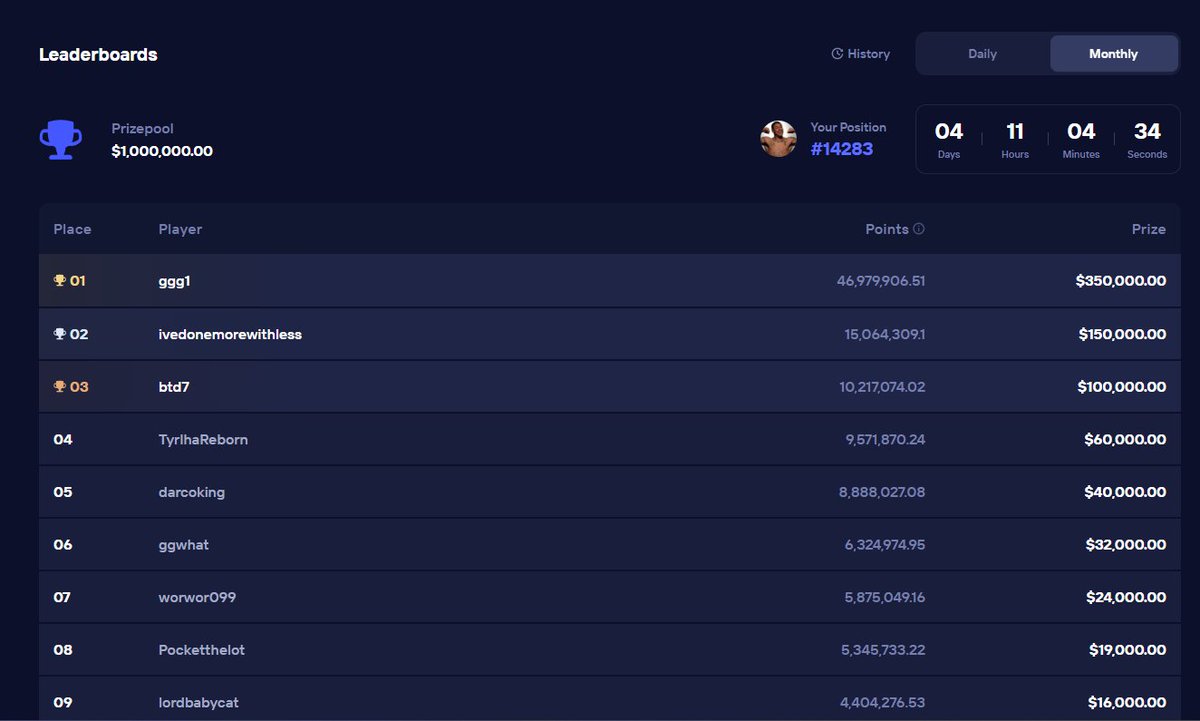Click the $150,000.00 prize
Image resolution: width=1200 pixels, height=721 pixels.
pyautogui.click(x=1122, y=334)
